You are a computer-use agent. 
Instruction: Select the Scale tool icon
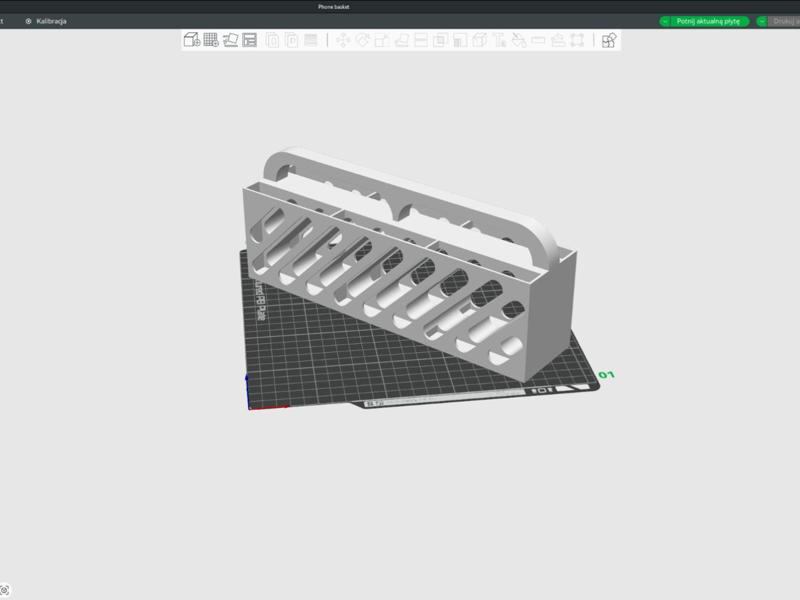point(382,40)
